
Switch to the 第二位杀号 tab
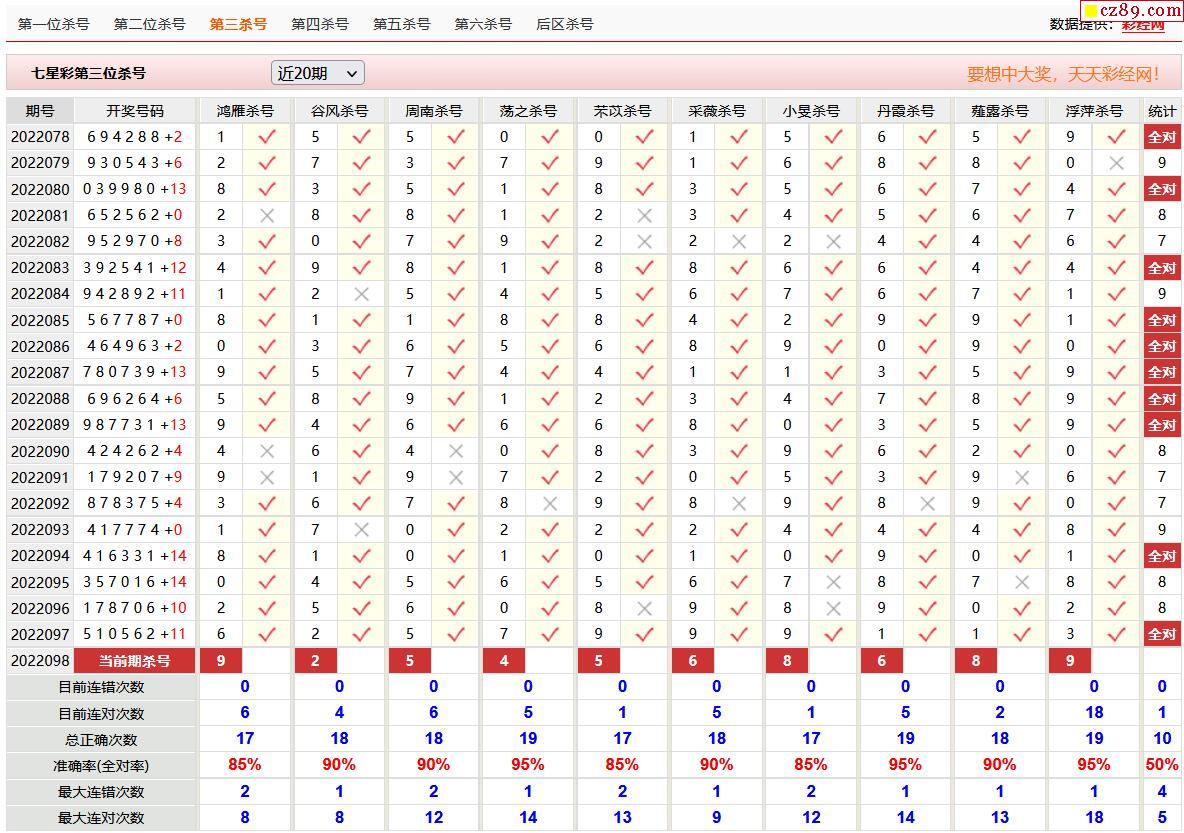(150, 24)
